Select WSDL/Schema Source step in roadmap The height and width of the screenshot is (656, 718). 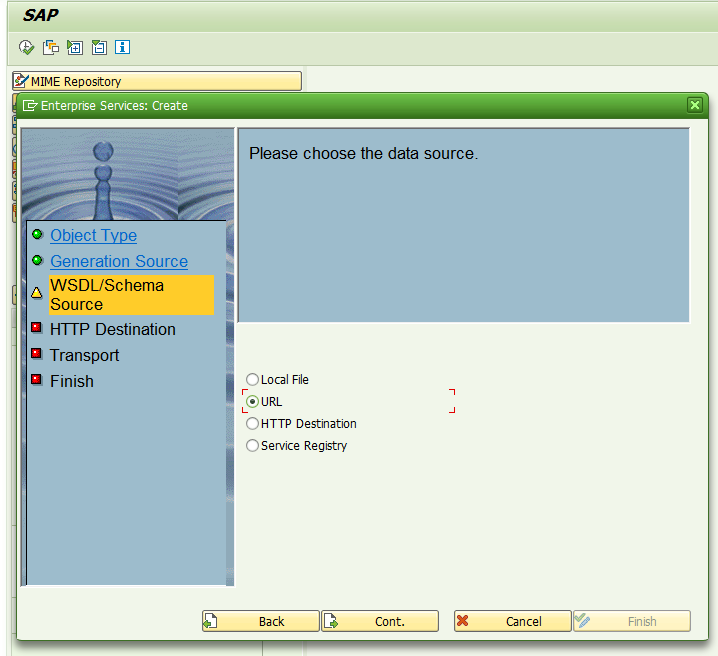click(131, 295)
